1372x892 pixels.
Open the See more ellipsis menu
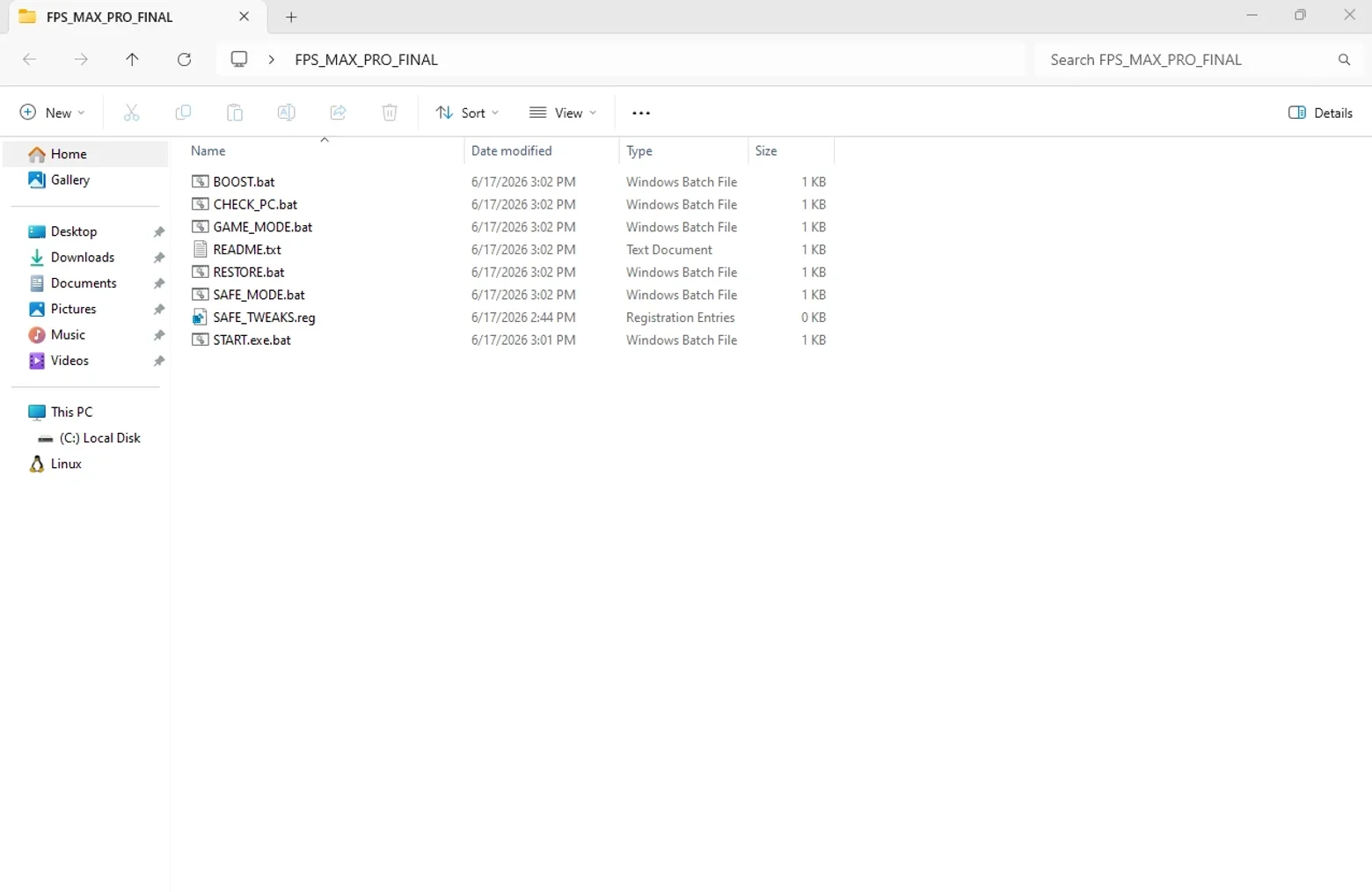[641, 113]
